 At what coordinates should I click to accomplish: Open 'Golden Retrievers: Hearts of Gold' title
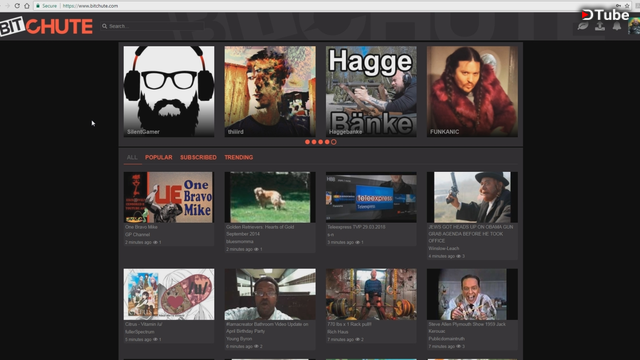point(260,230)
